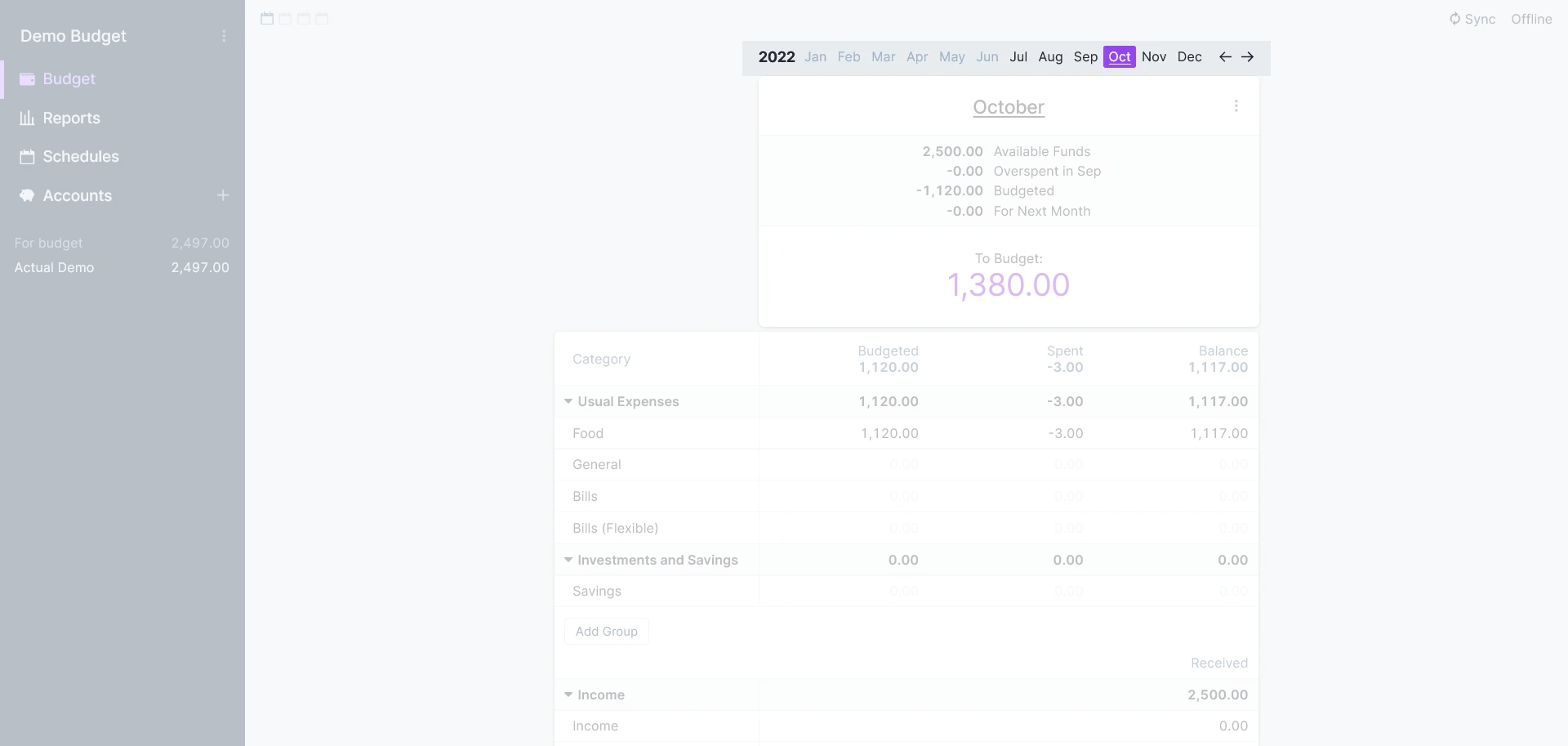Open the Actual Demo account
Screen dimensions: 1568x746
(x=54, y=267)
